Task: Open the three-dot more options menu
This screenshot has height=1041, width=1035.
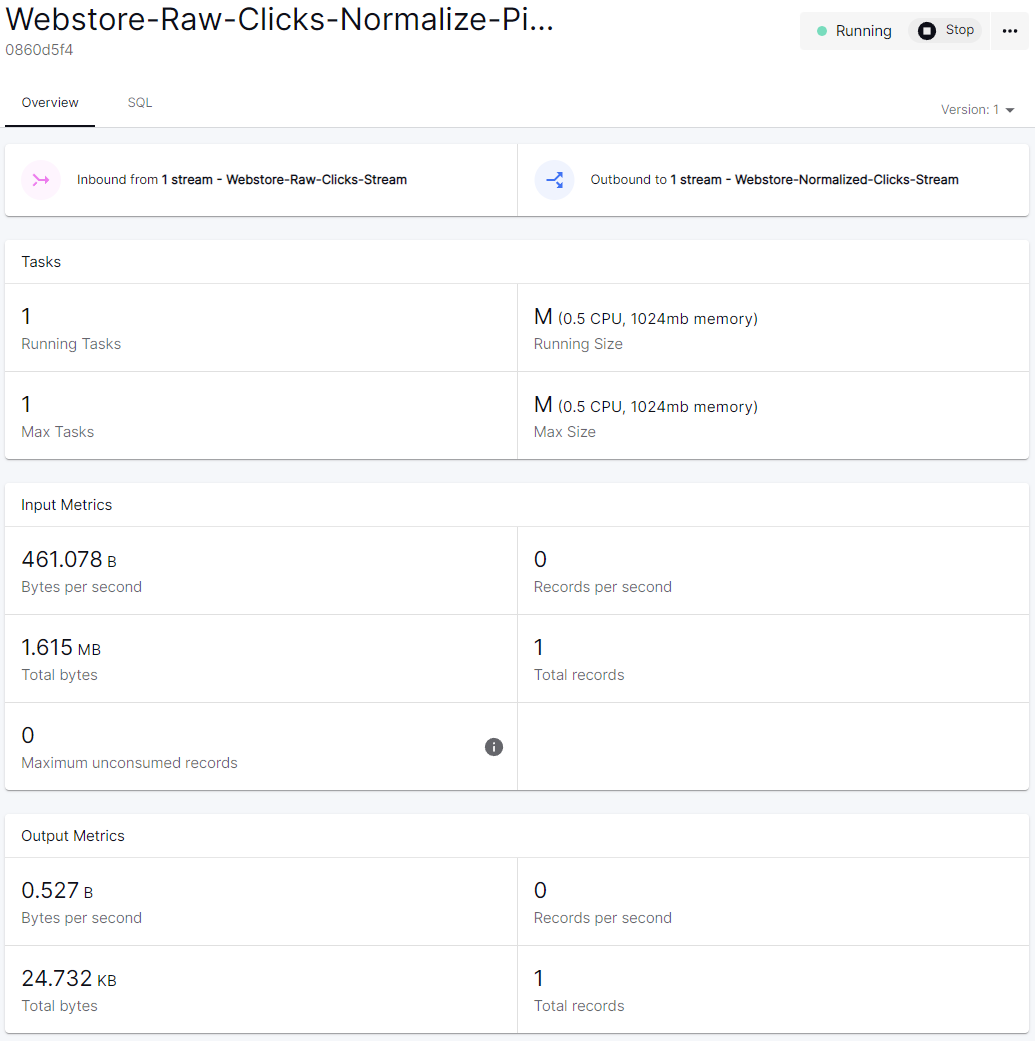Action: pos(1009,31)
